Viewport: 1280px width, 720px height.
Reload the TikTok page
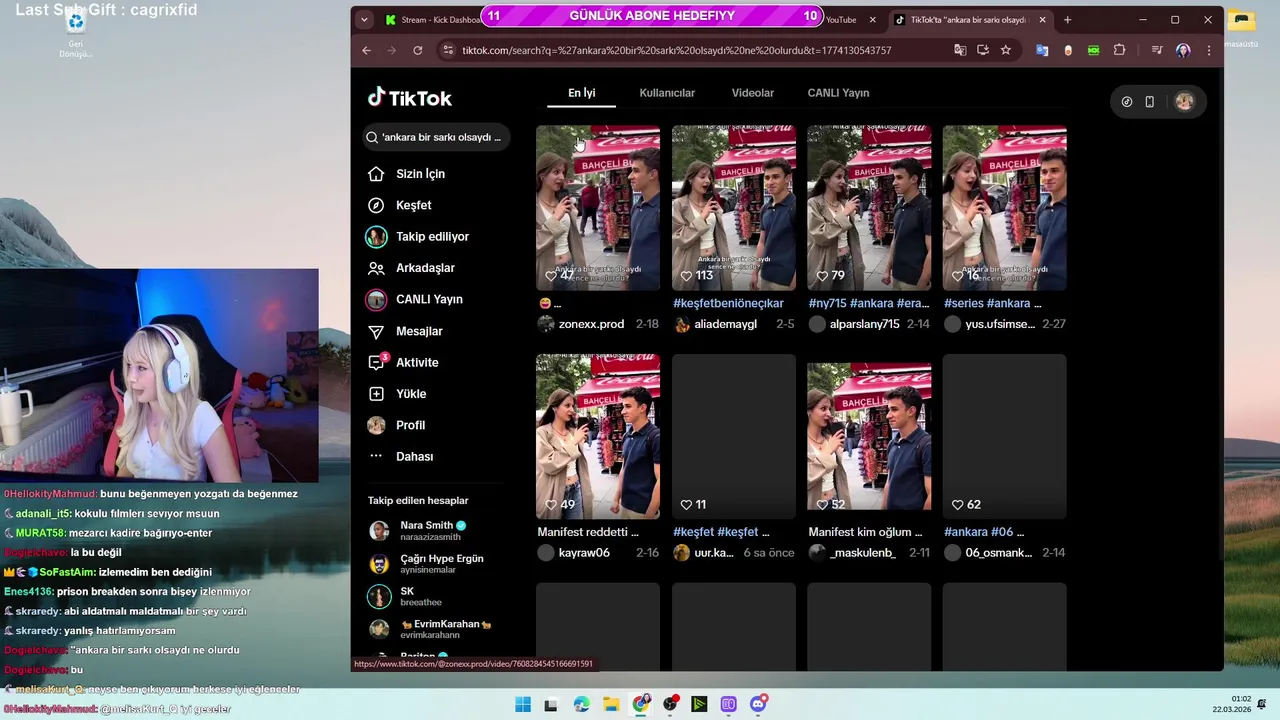pos(418,50)
